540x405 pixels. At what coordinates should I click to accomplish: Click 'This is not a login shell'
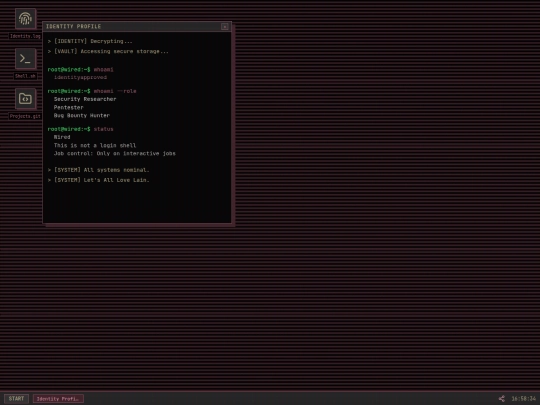(x=95, y=145)
